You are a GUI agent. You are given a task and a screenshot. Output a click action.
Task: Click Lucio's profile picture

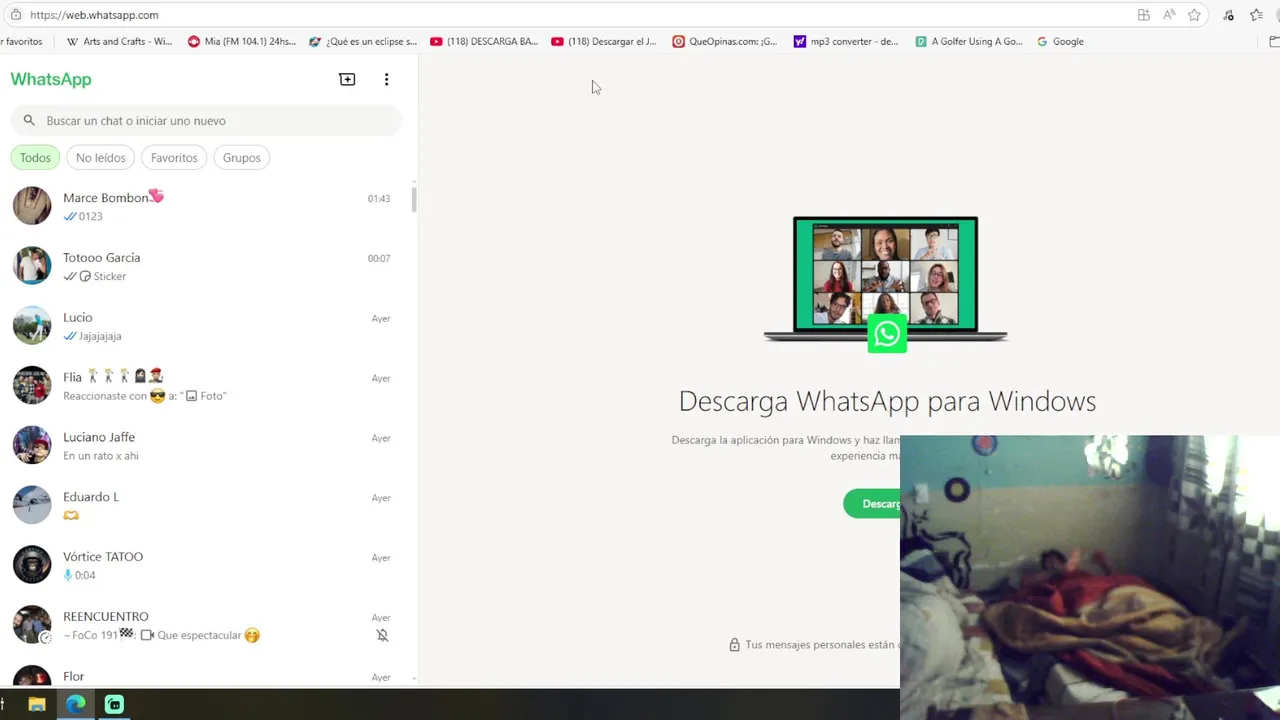coord(32,326)
